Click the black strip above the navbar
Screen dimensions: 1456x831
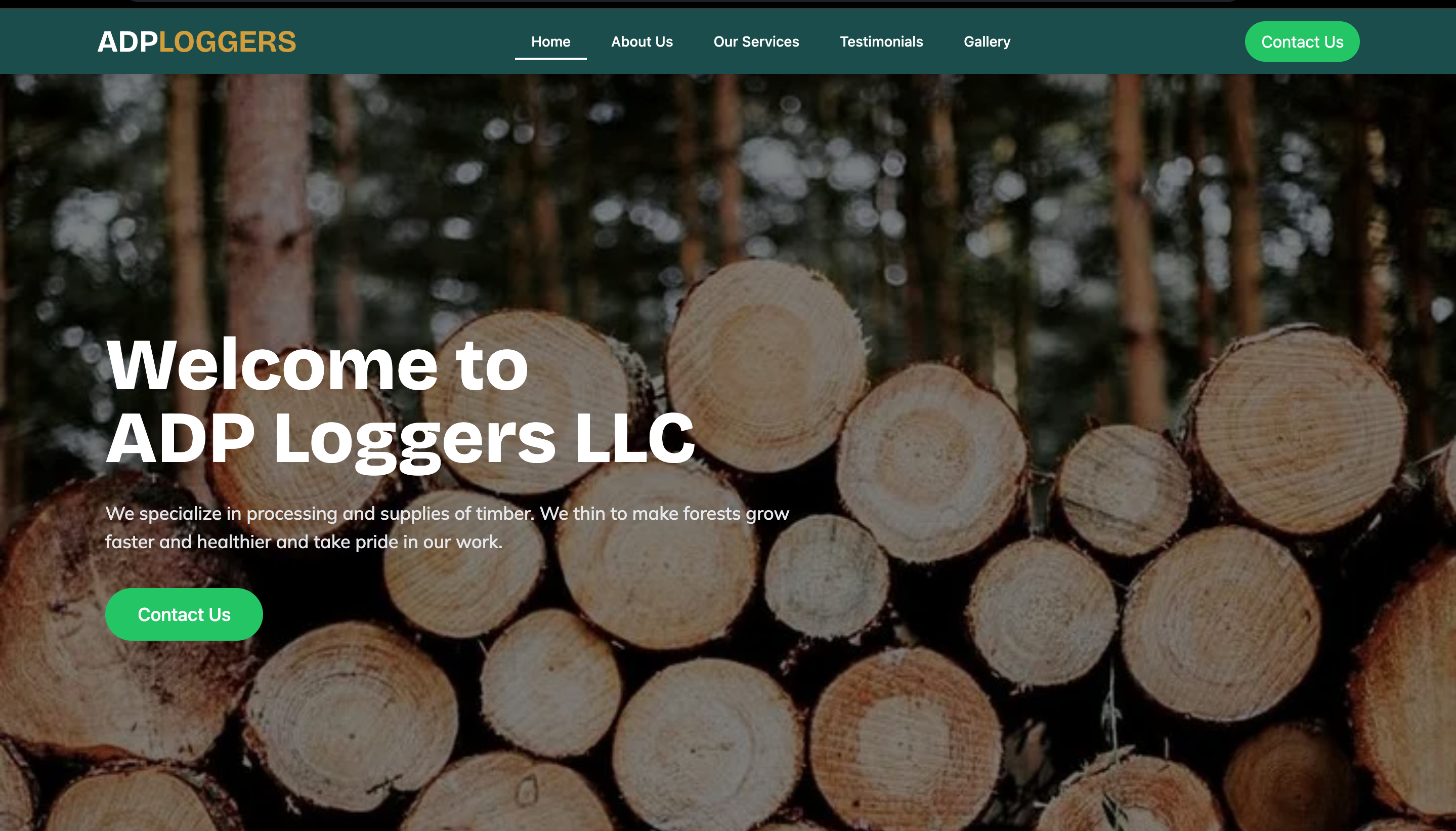point(728,4)
